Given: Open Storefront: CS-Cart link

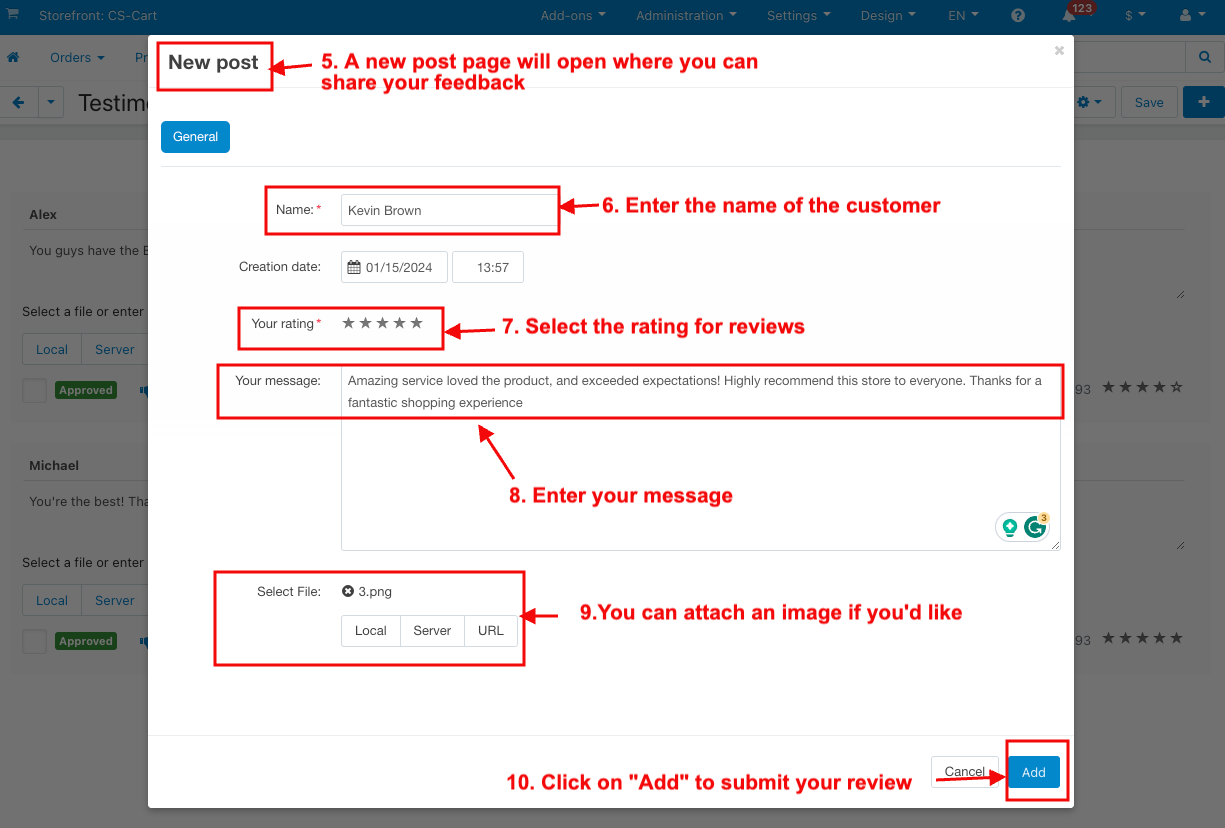Looking at the screenshot, I should 98,16.
